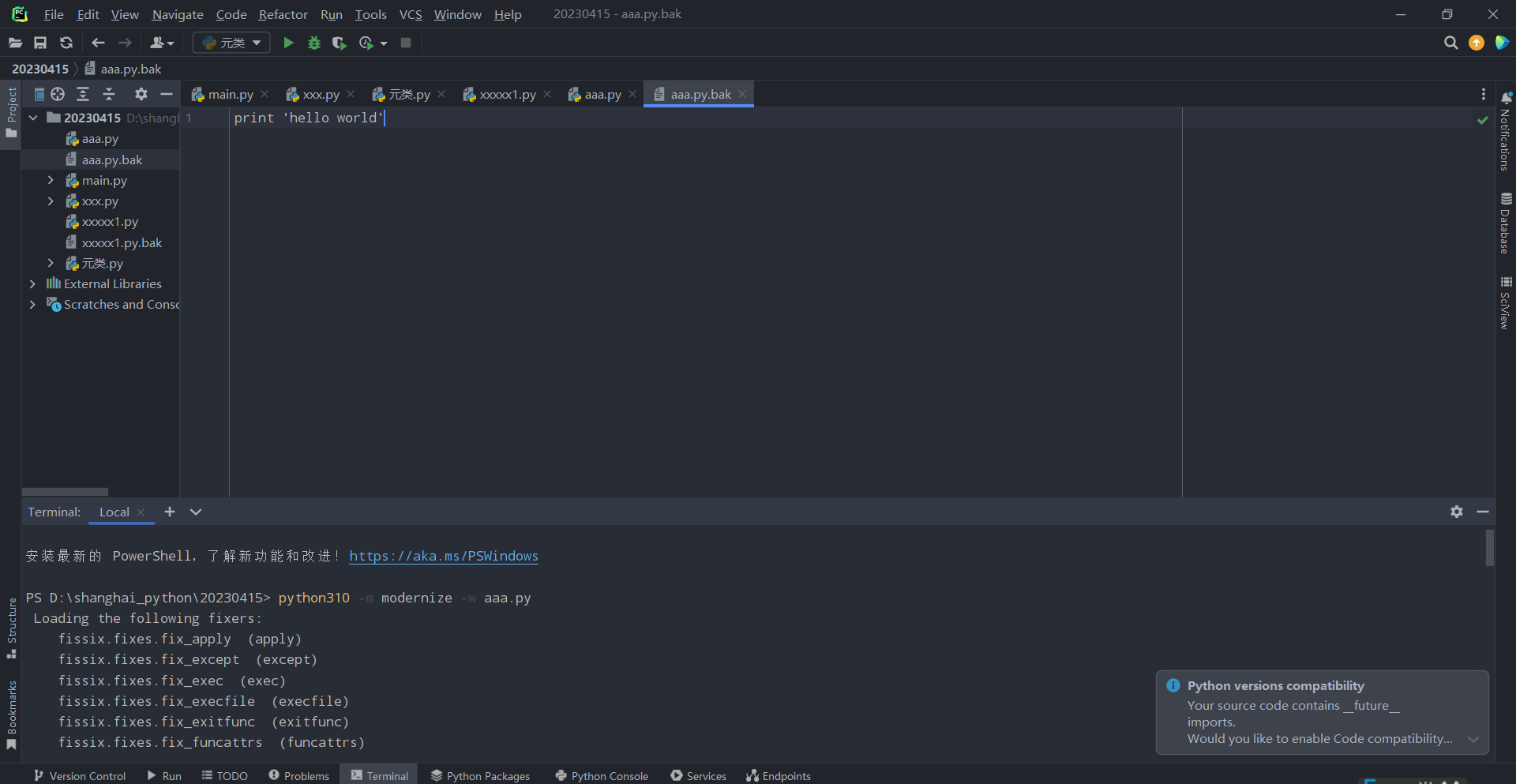This screenshot has height=784, width=1516.
Task: Open the Tools menu
Action: click(x=370, y=14)
